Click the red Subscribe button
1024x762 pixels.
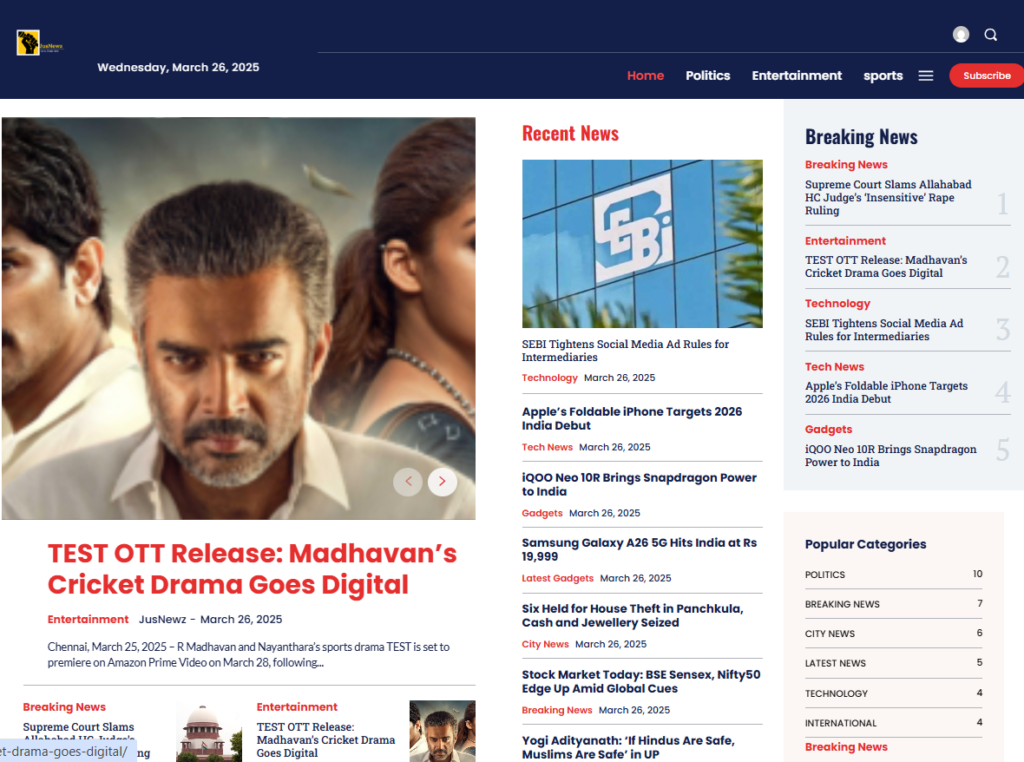pos(986,76)
